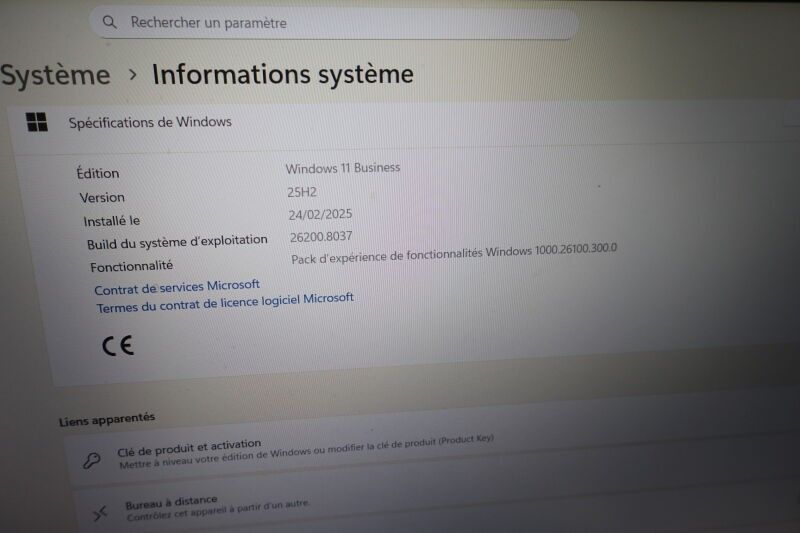Click the breadcrumb chevron after Système
Image resolution: width=800 pixels, height=533 pixels.
(133, 75)
